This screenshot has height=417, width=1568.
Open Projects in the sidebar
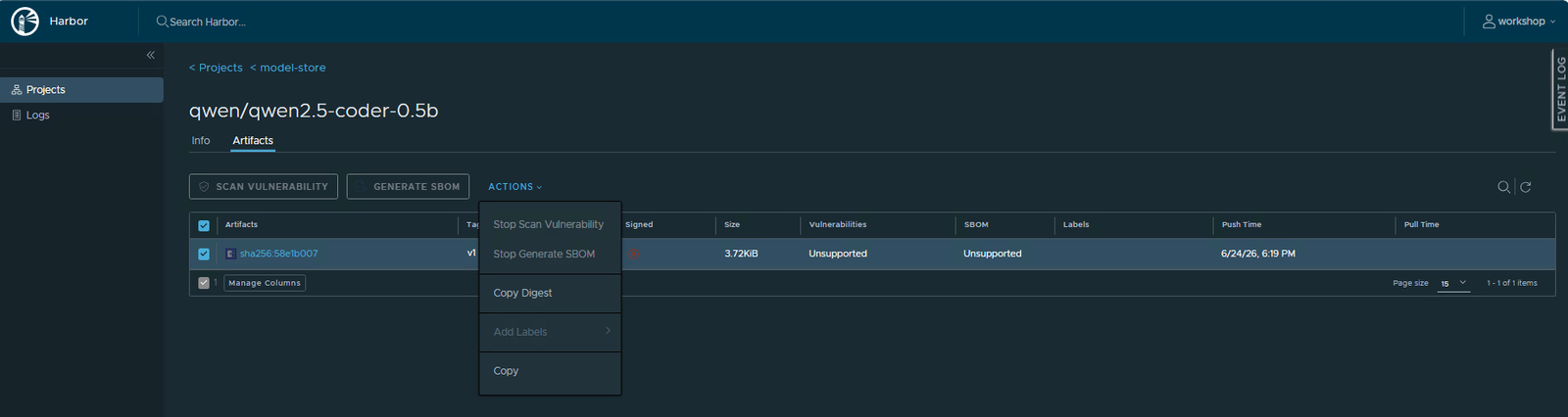81,90
